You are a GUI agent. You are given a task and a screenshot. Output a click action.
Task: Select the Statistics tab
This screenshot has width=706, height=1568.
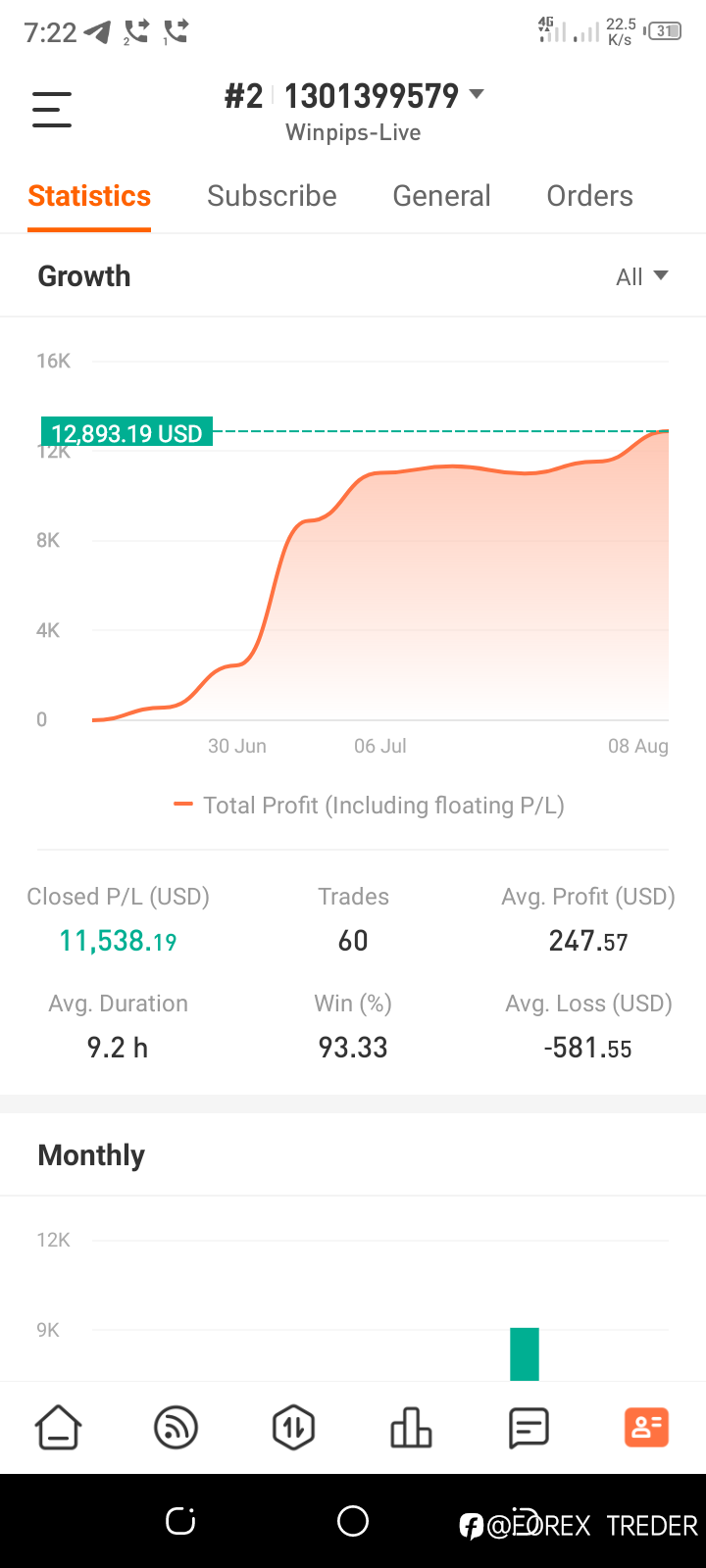[x=89, y=196]
